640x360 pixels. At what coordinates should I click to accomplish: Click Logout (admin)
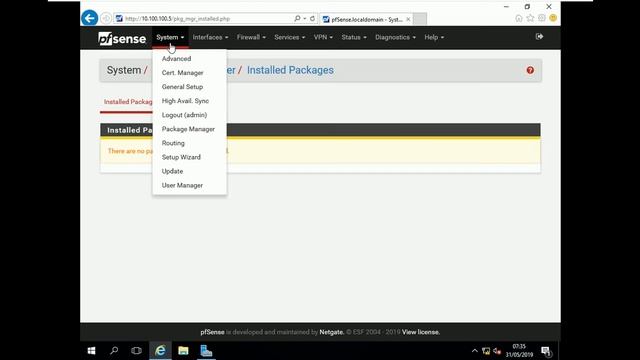pos(184,115)
